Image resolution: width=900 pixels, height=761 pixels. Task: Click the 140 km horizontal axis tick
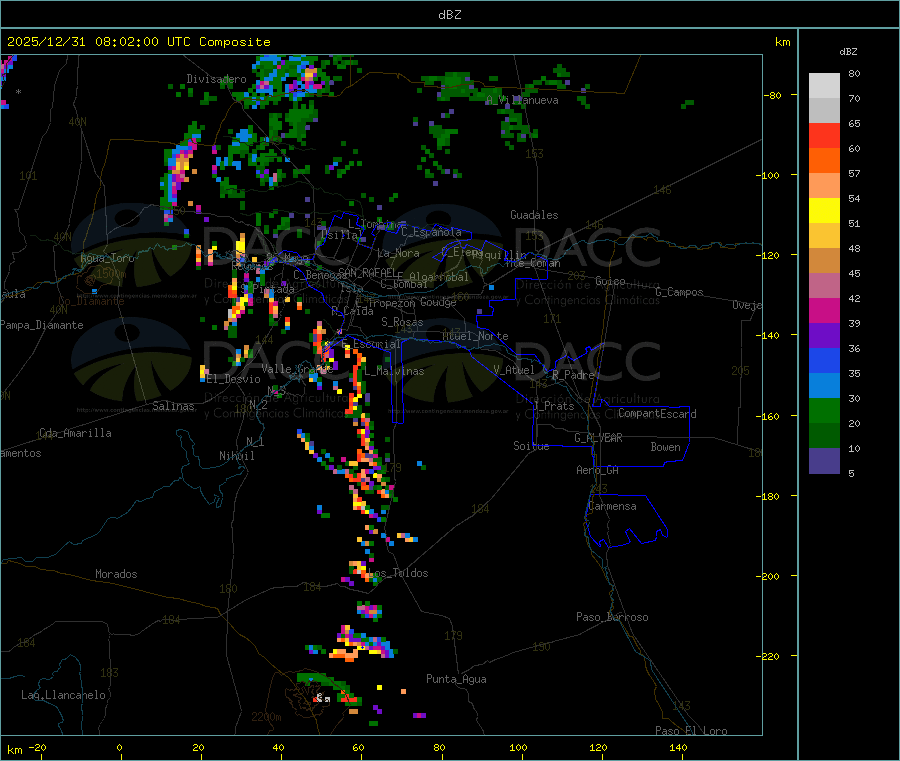678,747
